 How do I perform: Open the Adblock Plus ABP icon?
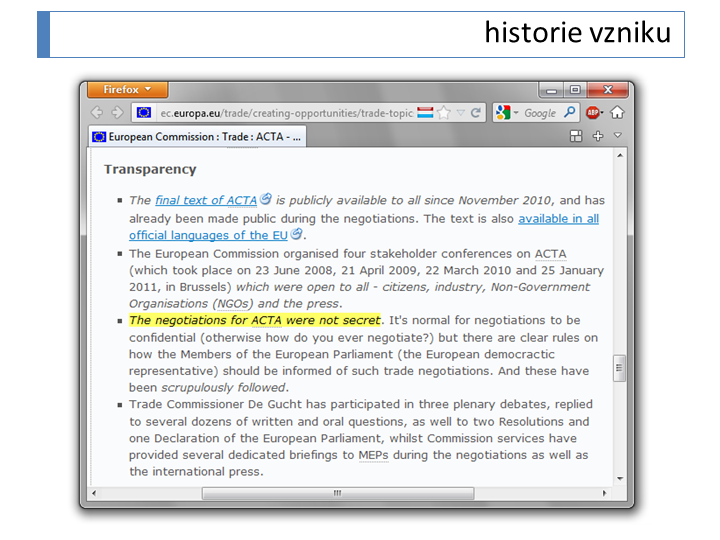tap(594, 113)
